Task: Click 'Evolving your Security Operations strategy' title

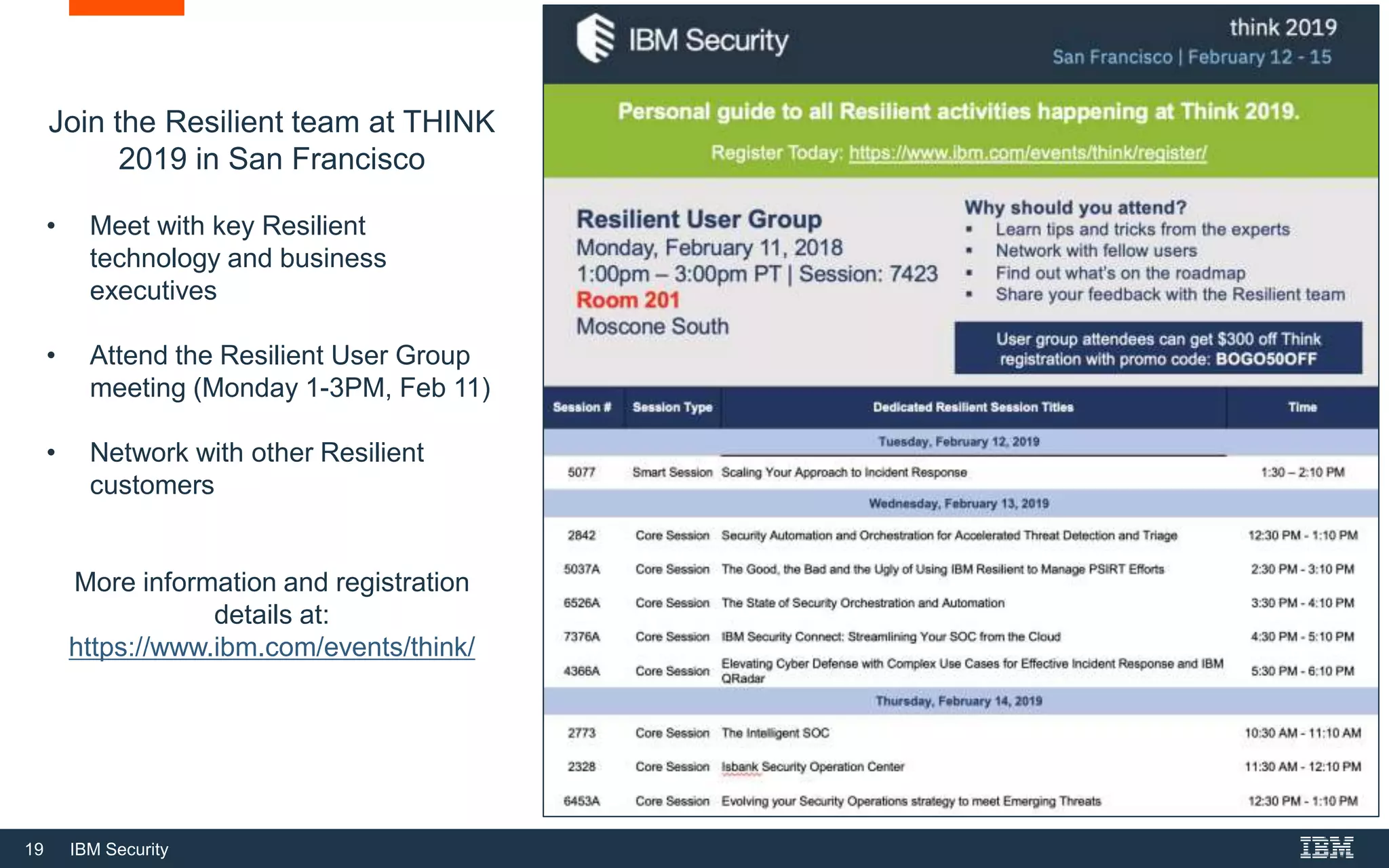Action: coord(911,802)
